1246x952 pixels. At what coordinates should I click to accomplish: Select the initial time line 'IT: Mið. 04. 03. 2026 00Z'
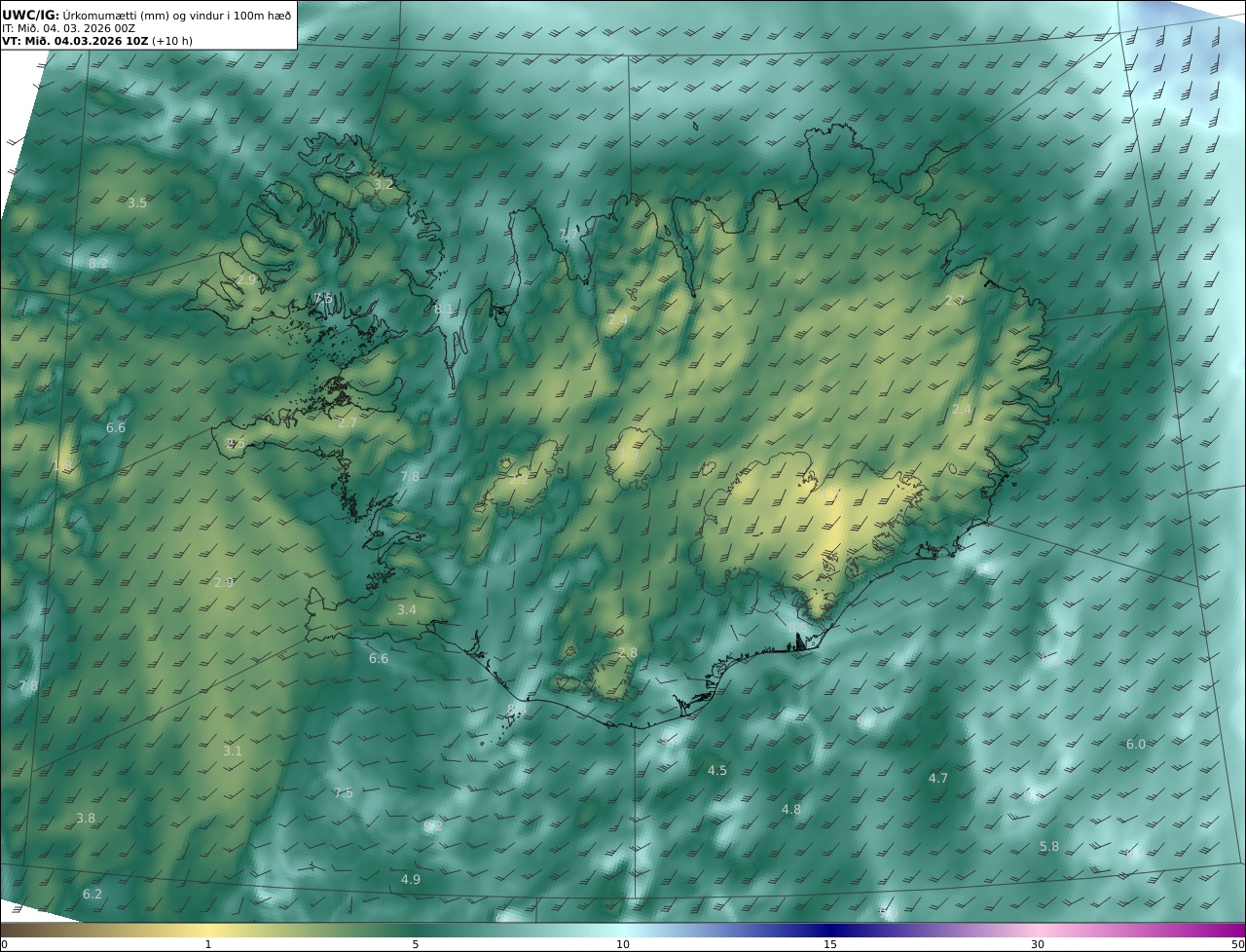69,28
